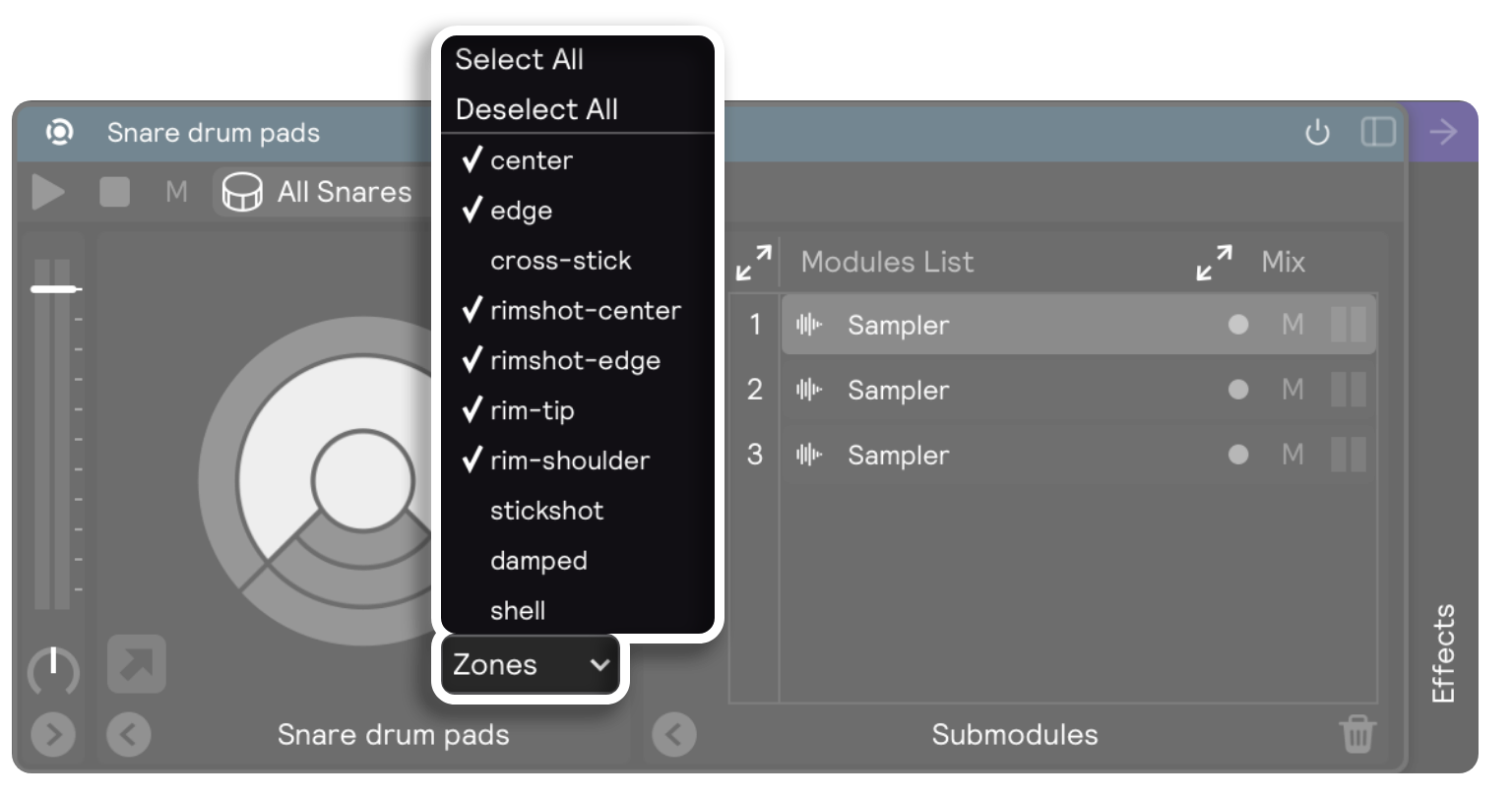This screenshot has height=797, width=1512.
Task: Toggle the module power icon
Action: coord(1317,133)
